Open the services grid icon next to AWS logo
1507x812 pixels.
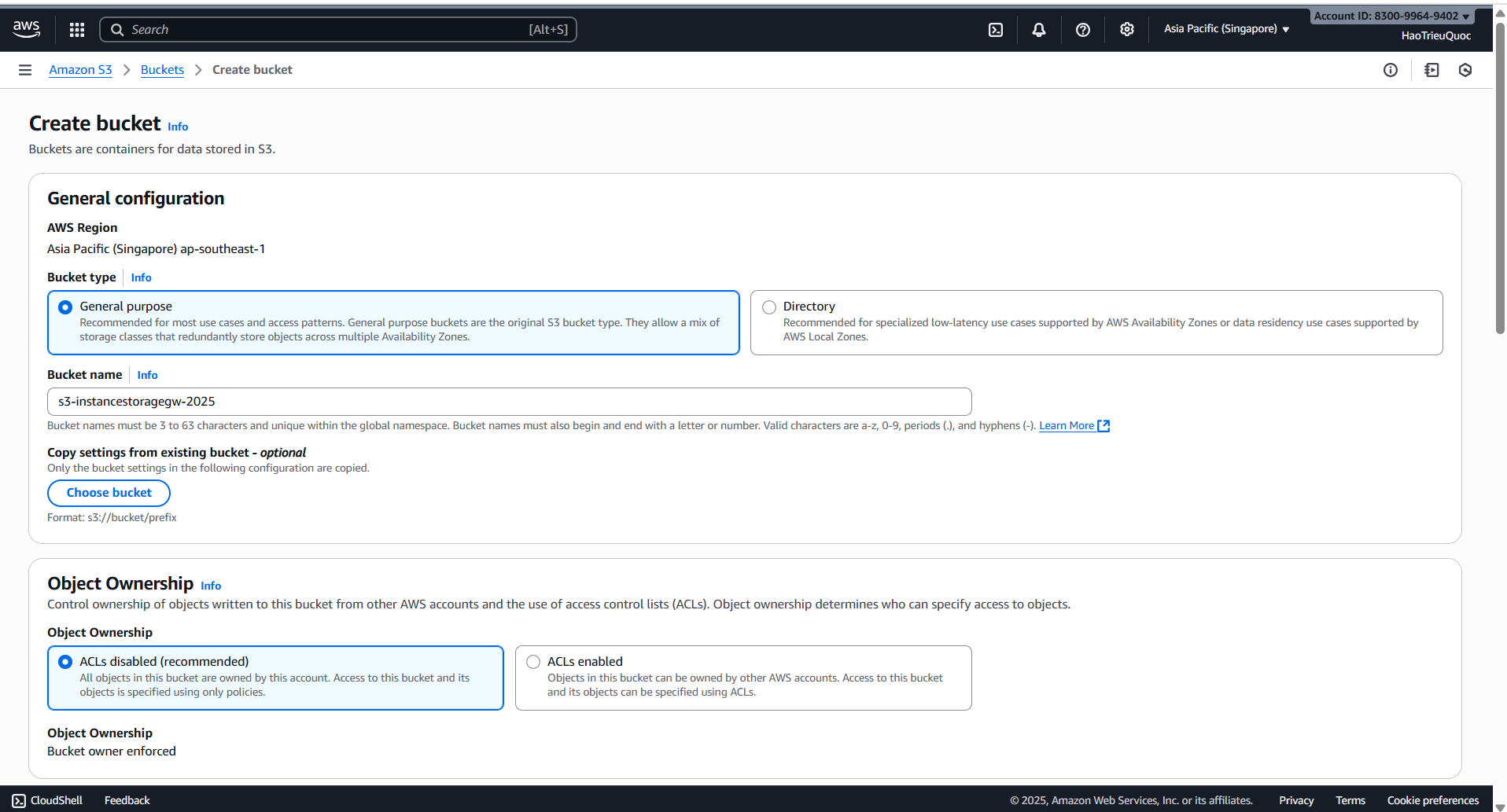76,29
